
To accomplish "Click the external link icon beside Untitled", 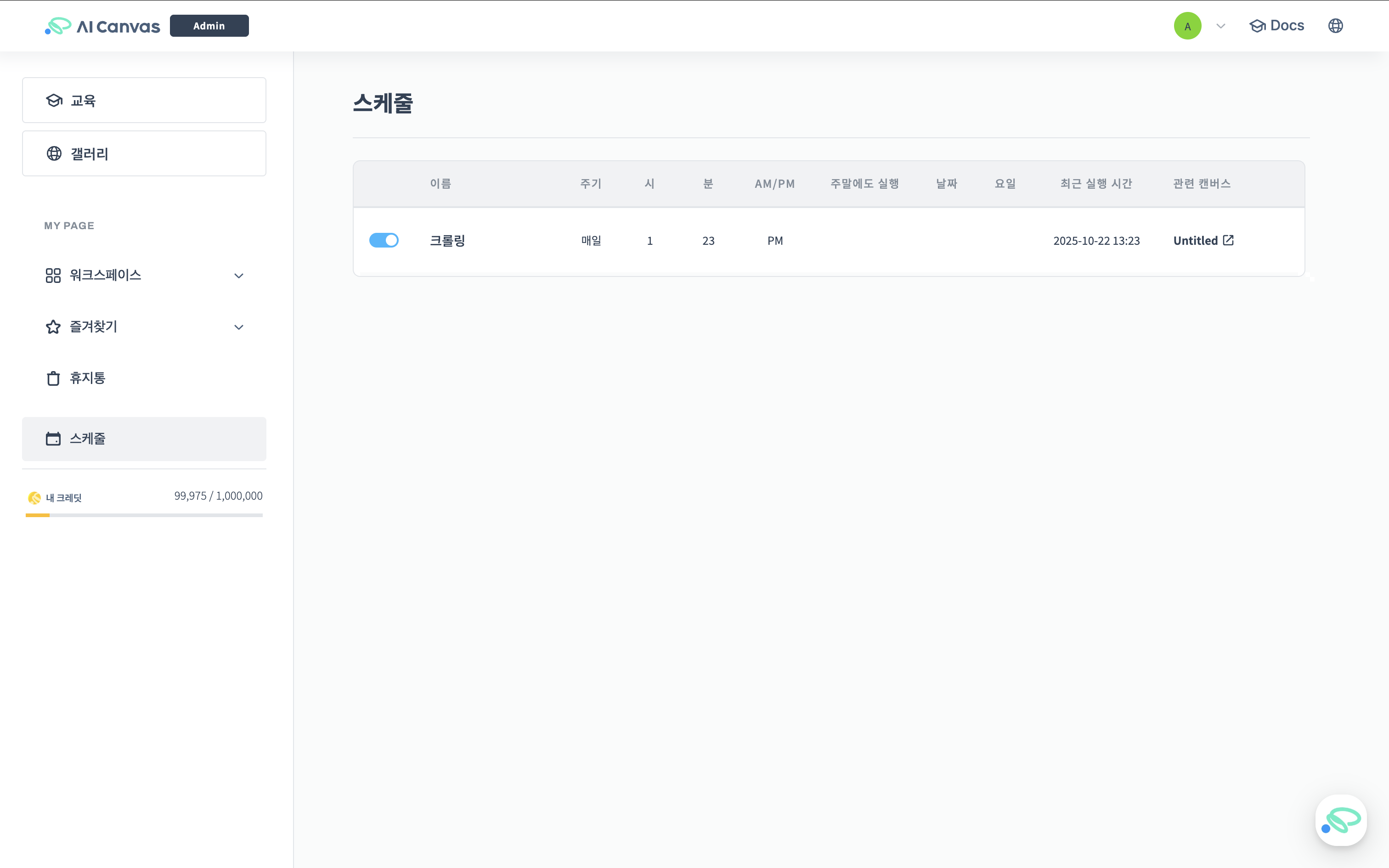I will [1228, 240].
